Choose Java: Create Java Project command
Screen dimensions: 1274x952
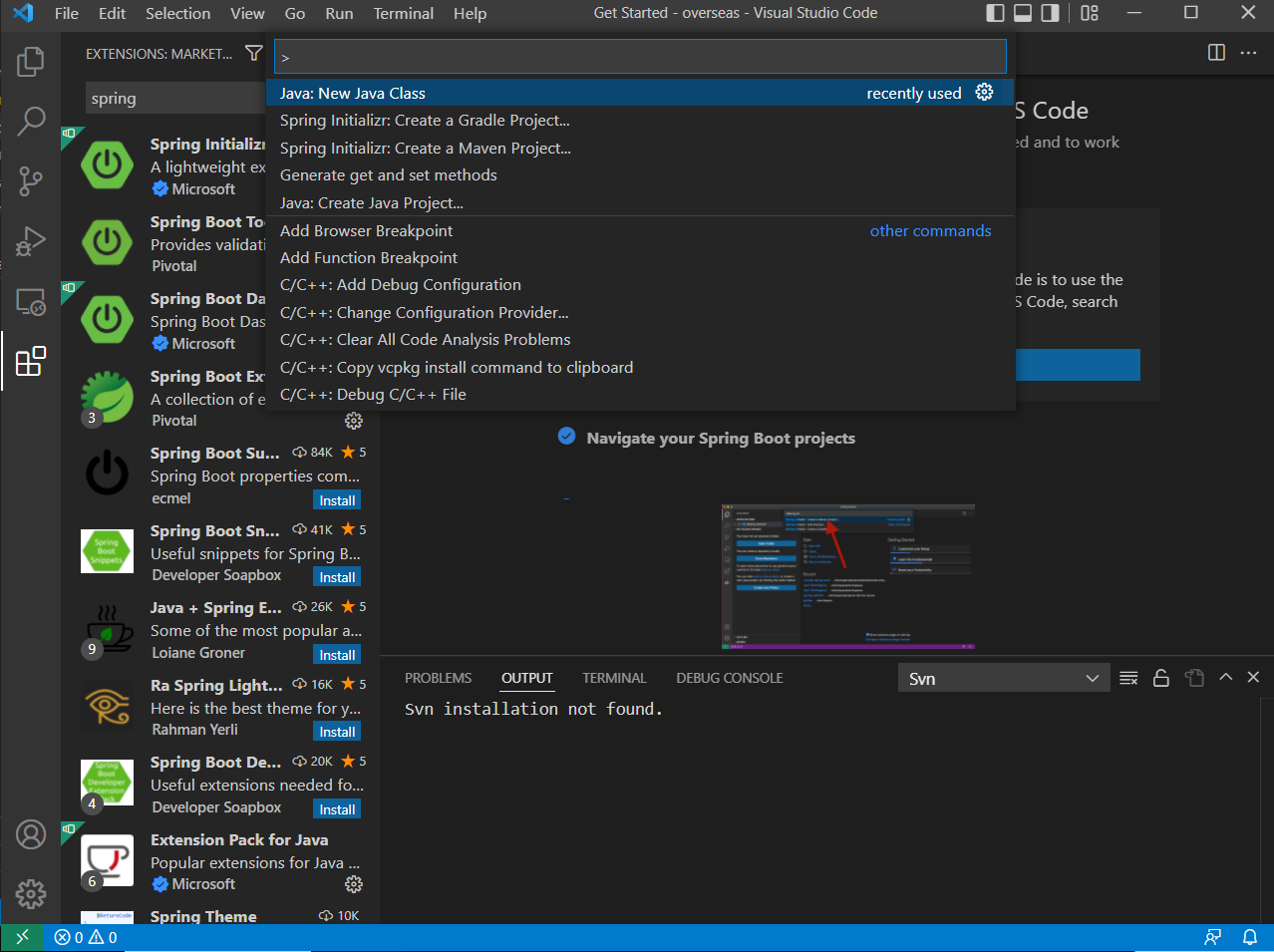(x=640, y=202)
